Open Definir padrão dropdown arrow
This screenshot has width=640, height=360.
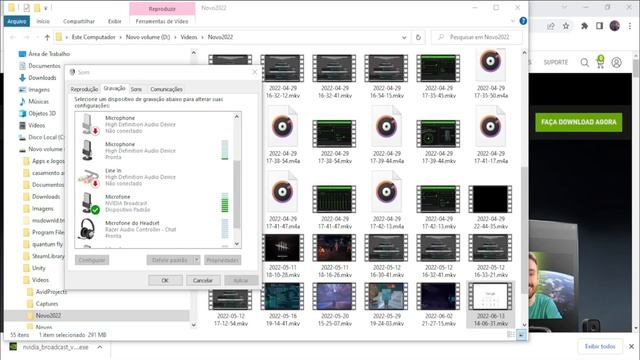pyautogui.click(x=196, y=260)
